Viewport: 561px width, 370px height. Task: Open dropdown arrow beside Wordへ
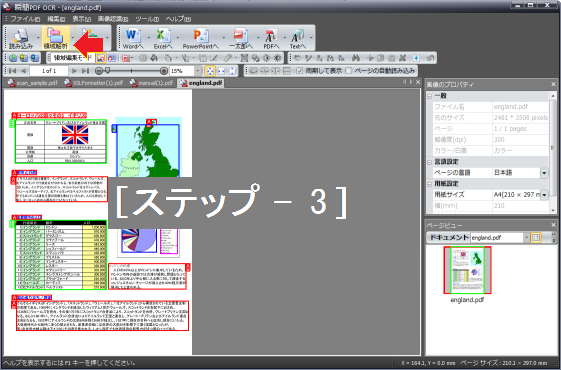pyautogui.click(x=148, y=38)
